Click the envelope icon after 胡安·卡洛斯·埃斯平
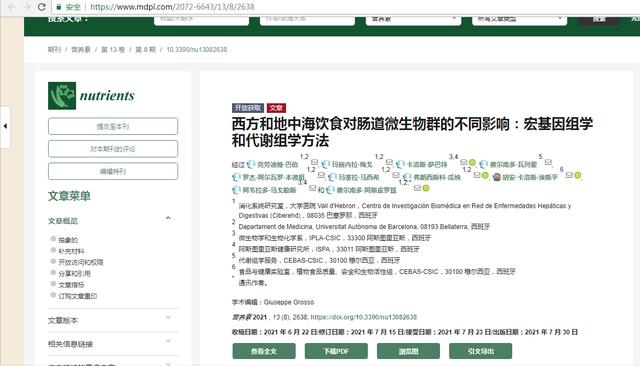 click(569, 175)
